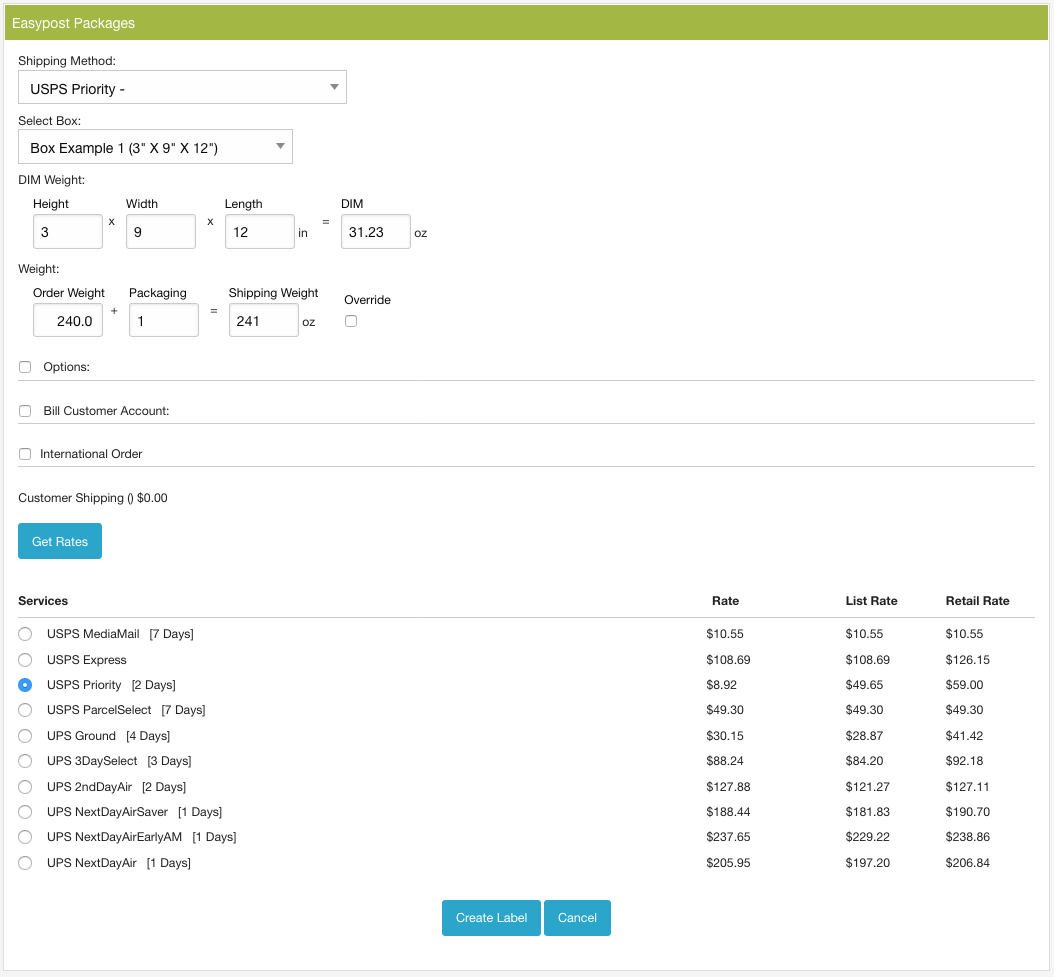
Task: Click the USPS Express retail rate $126.15
Action: [x=968, y=660]
